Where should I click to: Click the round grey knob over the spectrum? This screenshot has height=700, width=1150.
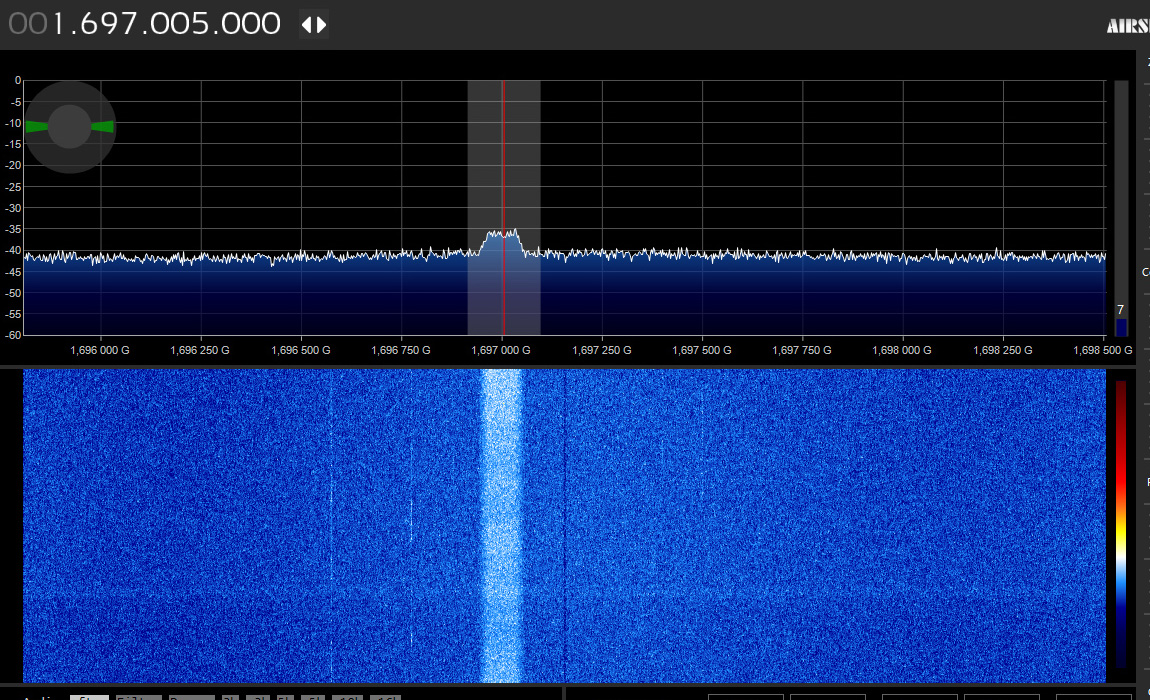(70, 126)
